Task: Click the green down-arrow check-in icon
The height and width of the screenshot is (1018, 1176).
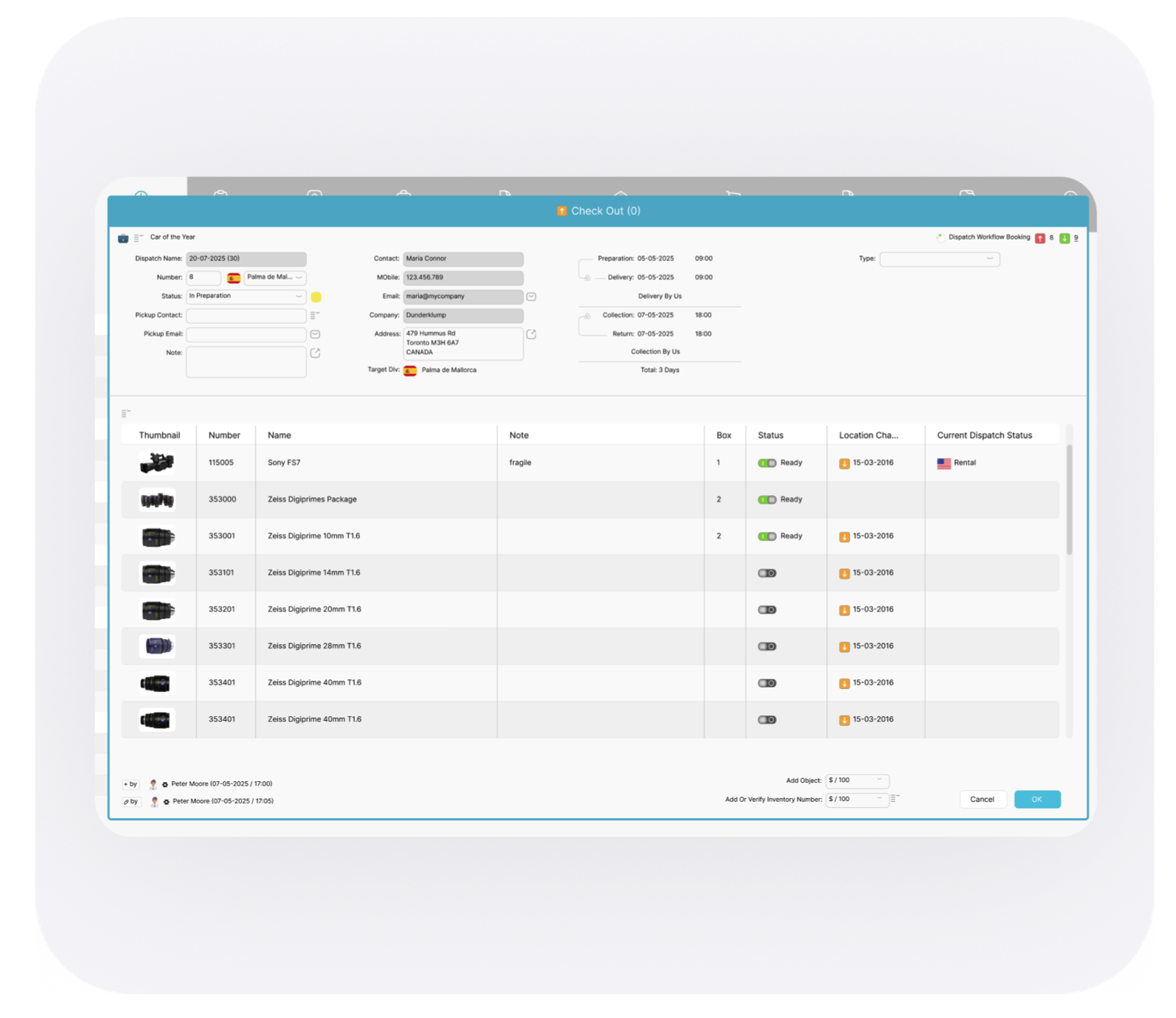Action: click(1064, 238)
